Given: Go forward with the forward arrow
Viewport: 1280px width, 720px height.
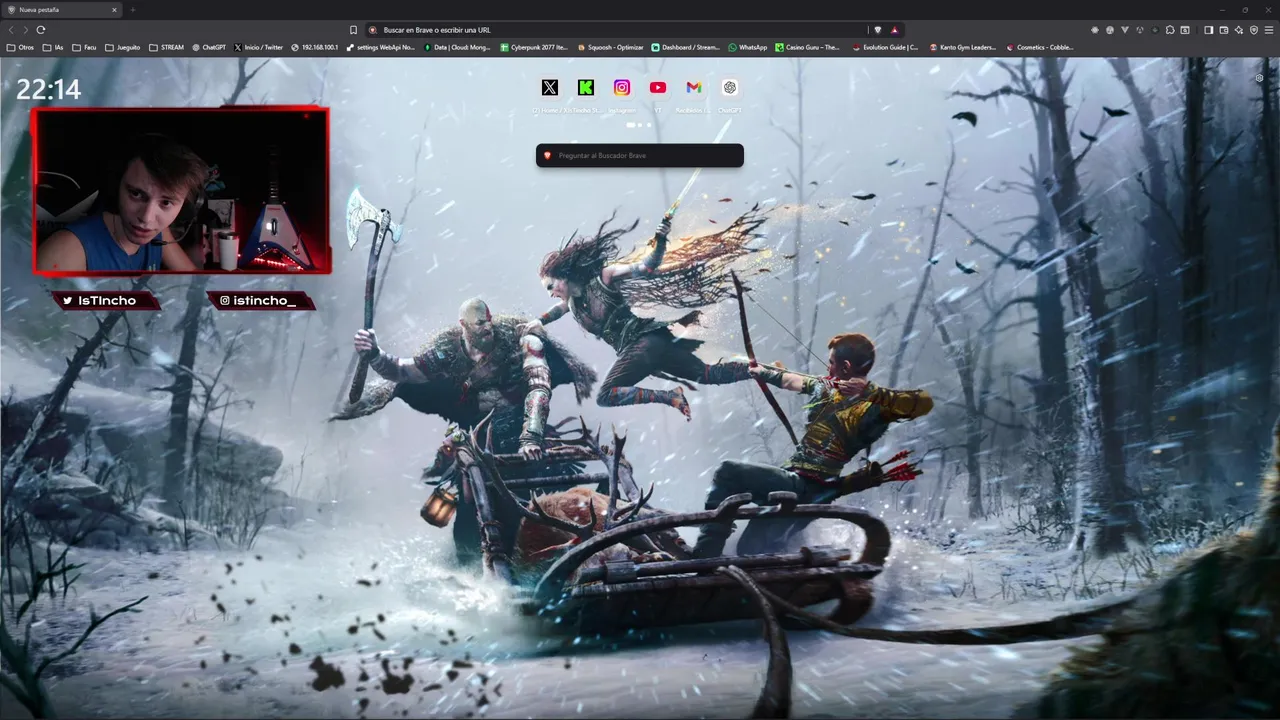Looking at the screenshot, I should click(x=26, y=30).
